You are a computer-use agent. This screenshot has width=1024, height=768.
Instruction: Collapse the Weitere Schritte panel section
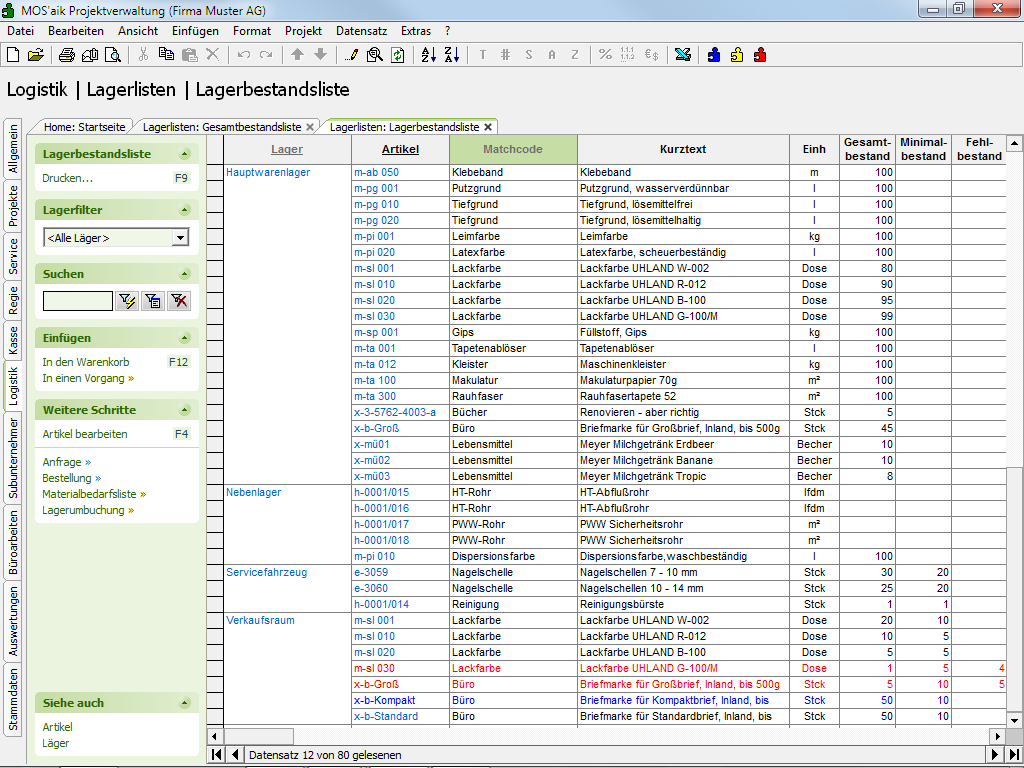point(184,410)
